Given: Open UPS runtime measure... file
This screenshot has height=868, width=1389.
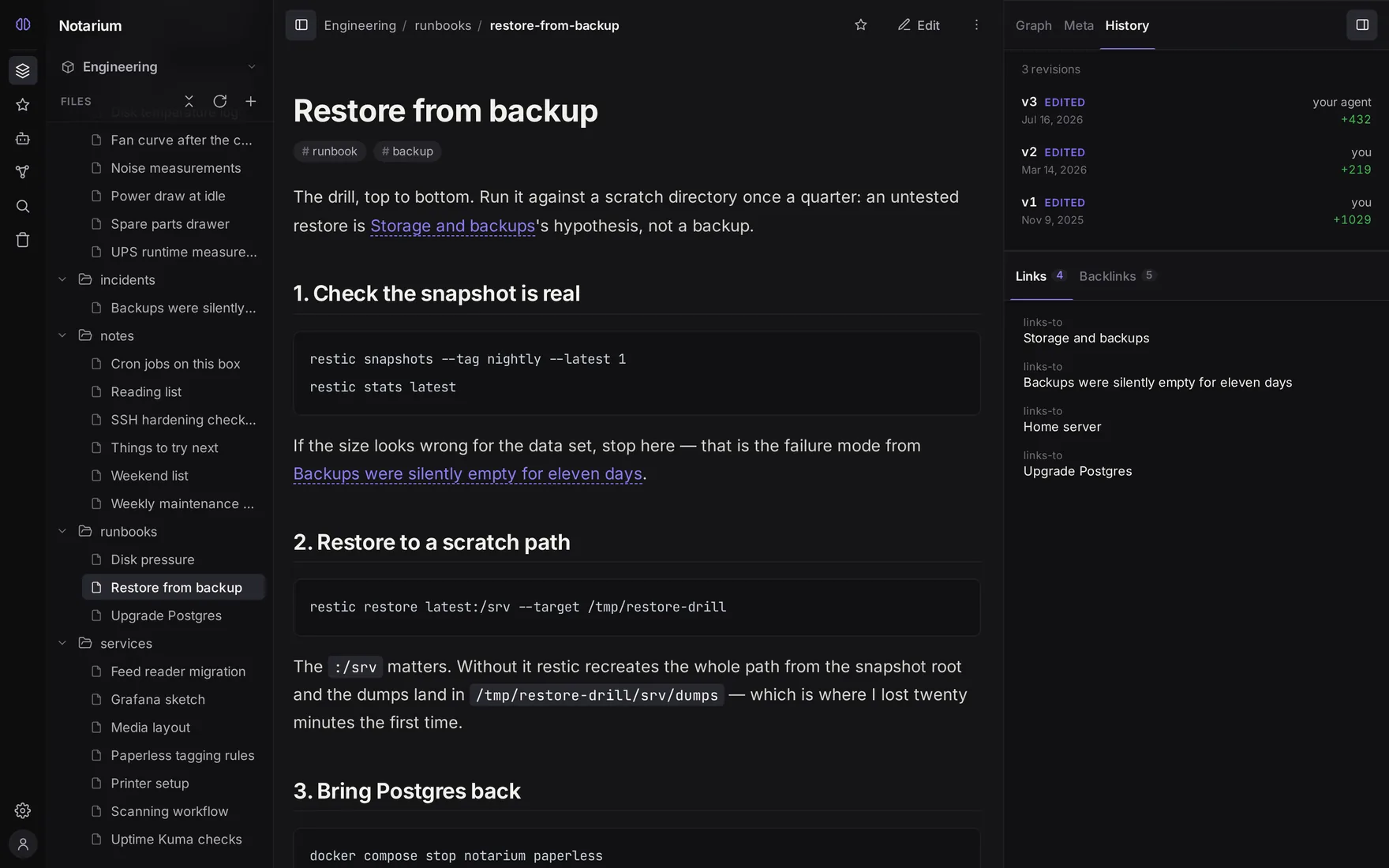Looking at the screenshot, I should pyautogui.click(x=174, y=252).
